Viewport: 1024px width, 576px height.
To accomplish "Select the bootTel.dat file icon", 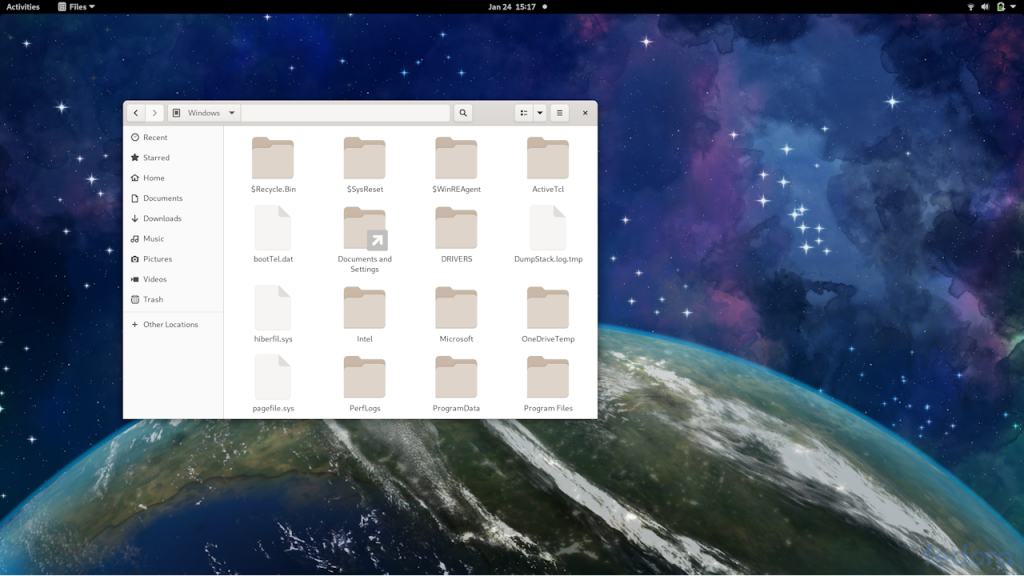I will click(273, 227).
